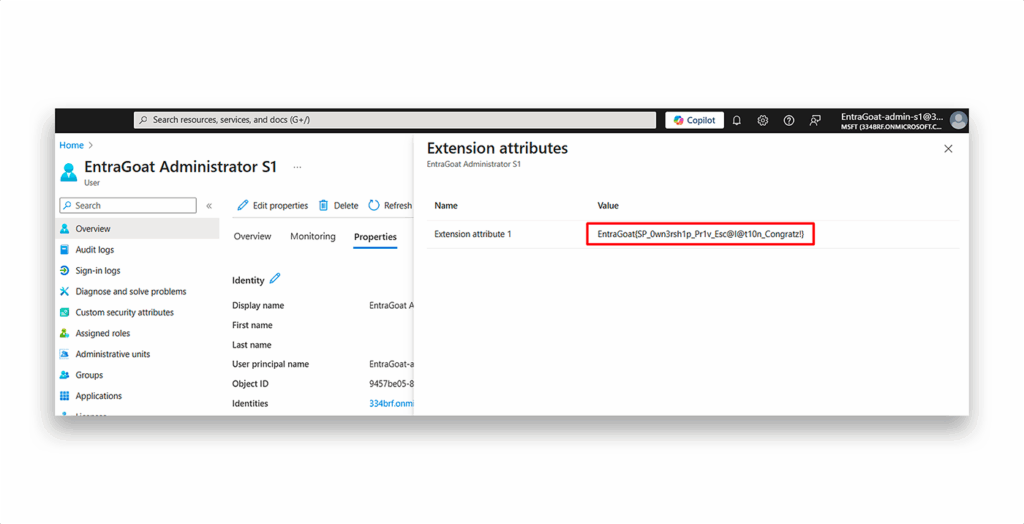Viewport: 1024px width, 524px height.
Task: Click the Custom security attributes icon
Action: (x=65, y=312)
